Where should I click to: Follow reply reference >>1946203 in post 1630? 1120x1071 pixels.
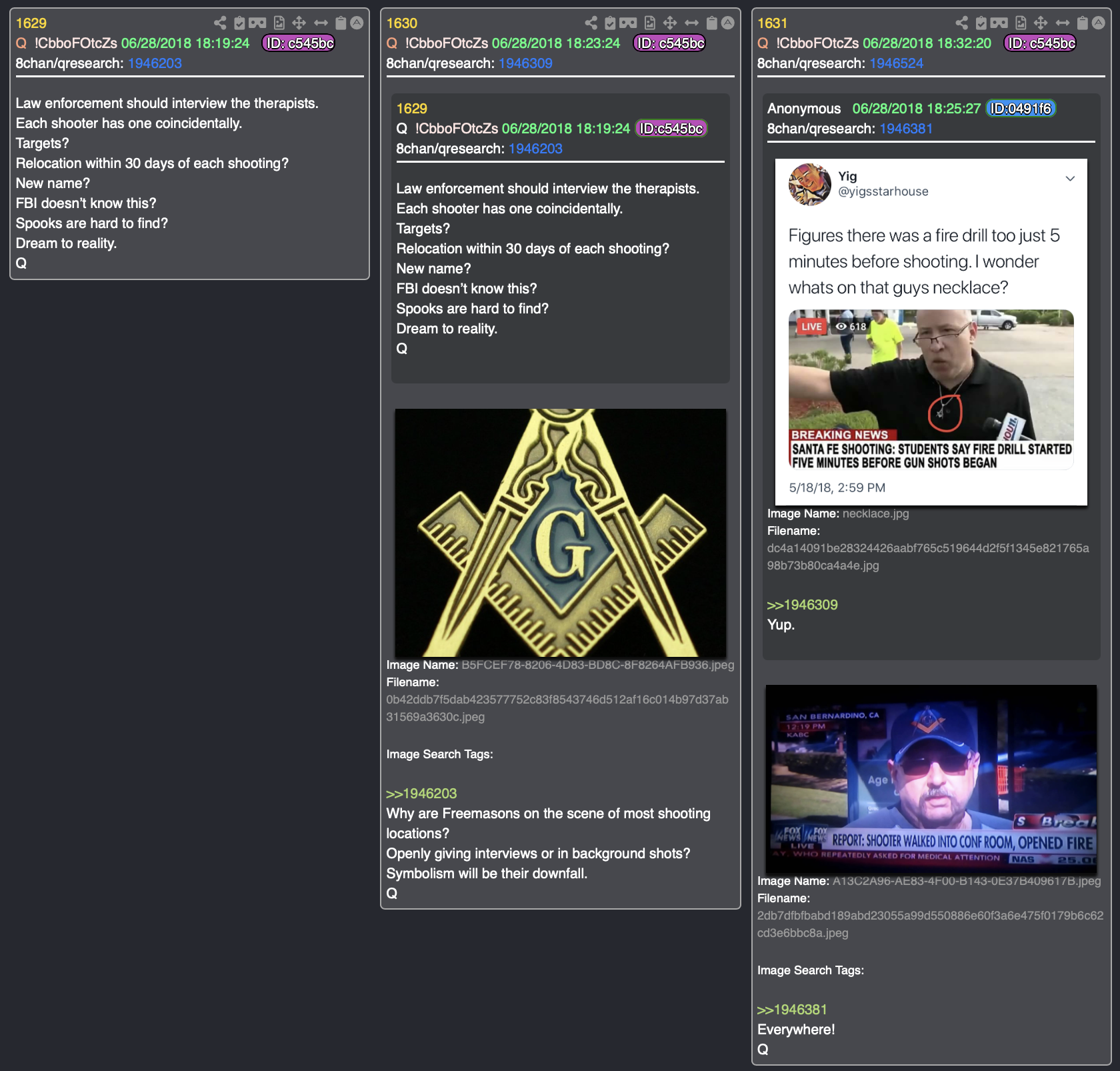(421, 794)
